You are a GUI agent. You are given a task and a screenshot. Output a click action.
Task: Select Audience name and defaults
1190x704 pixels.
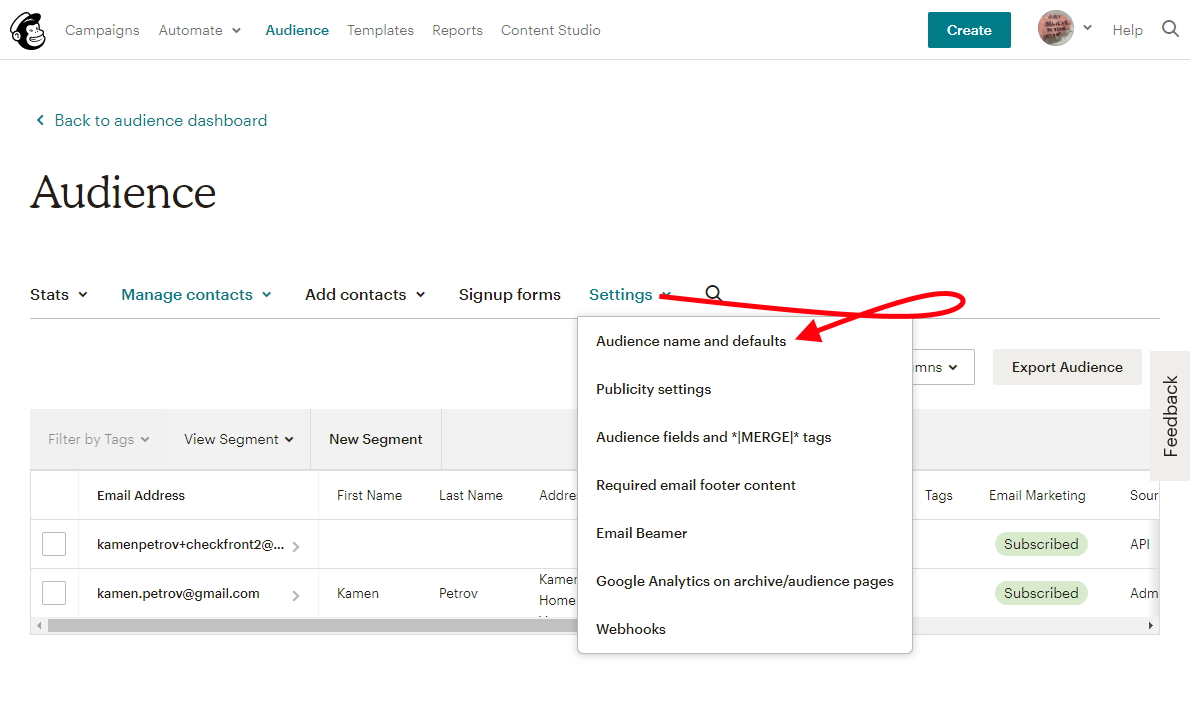(x=691, y=341)
